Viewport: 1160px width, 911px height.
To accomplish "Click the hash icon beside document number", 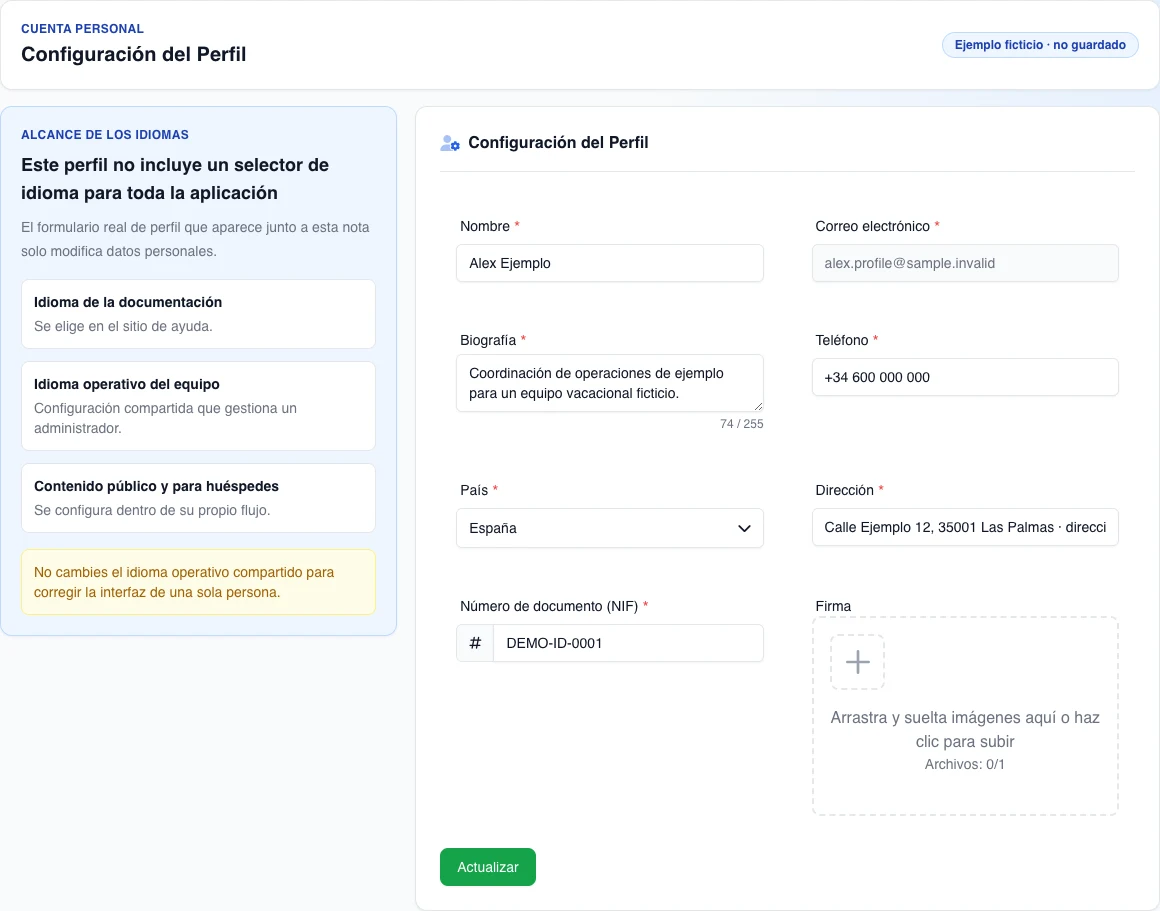I will 476,643.
